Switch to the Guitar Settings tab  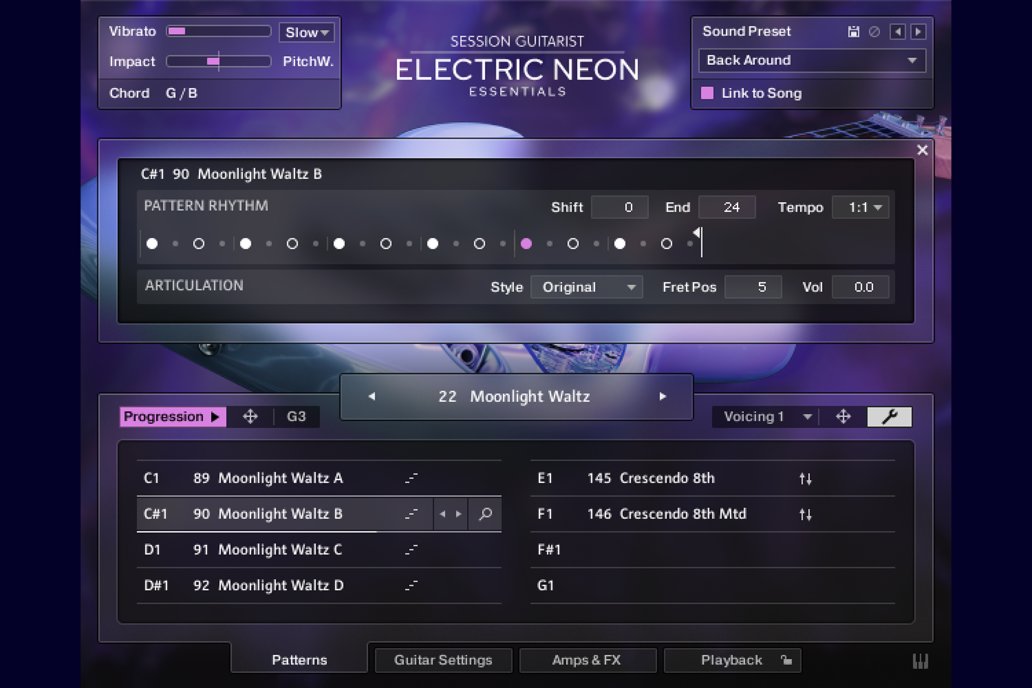tap(443, 660)
